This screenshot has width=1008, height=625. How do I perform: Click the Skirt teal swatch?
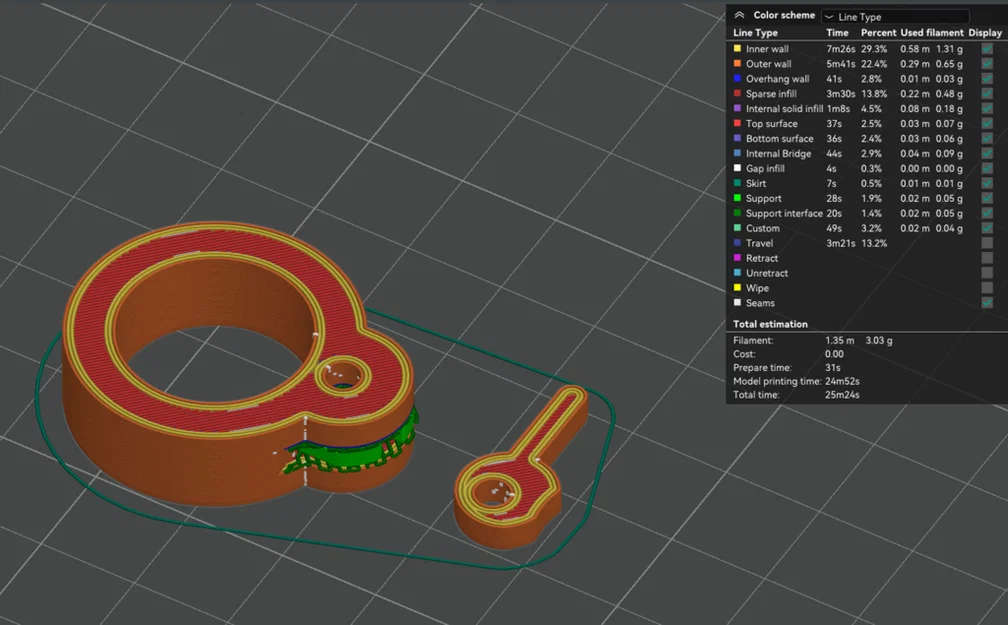tap(737, 183)
